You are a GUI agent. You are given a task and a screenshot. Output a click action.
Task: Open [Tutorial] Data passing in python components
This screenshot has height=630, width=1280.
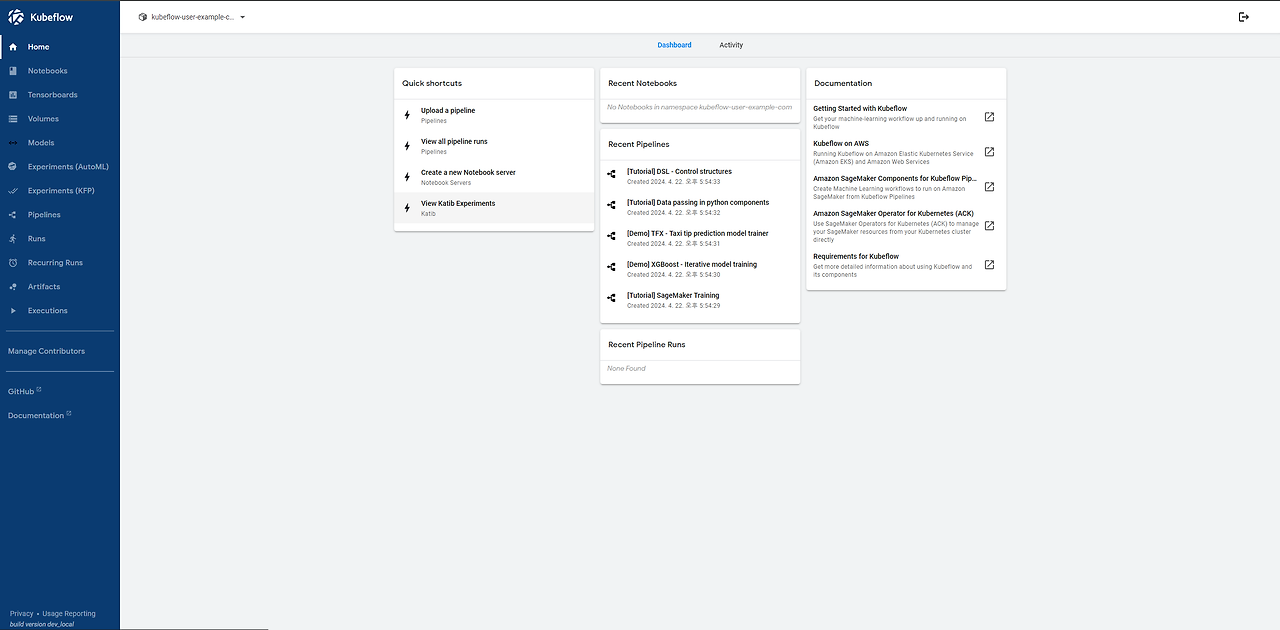click(x=700, y=207)
